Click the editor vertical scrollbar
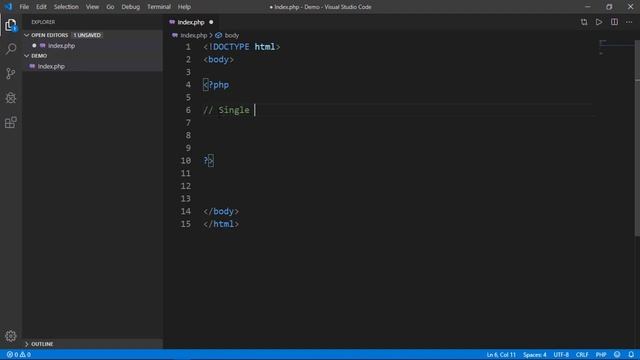The height and width of the screenshot is (360, 640). pyautogui.click(x=637, y=138)
